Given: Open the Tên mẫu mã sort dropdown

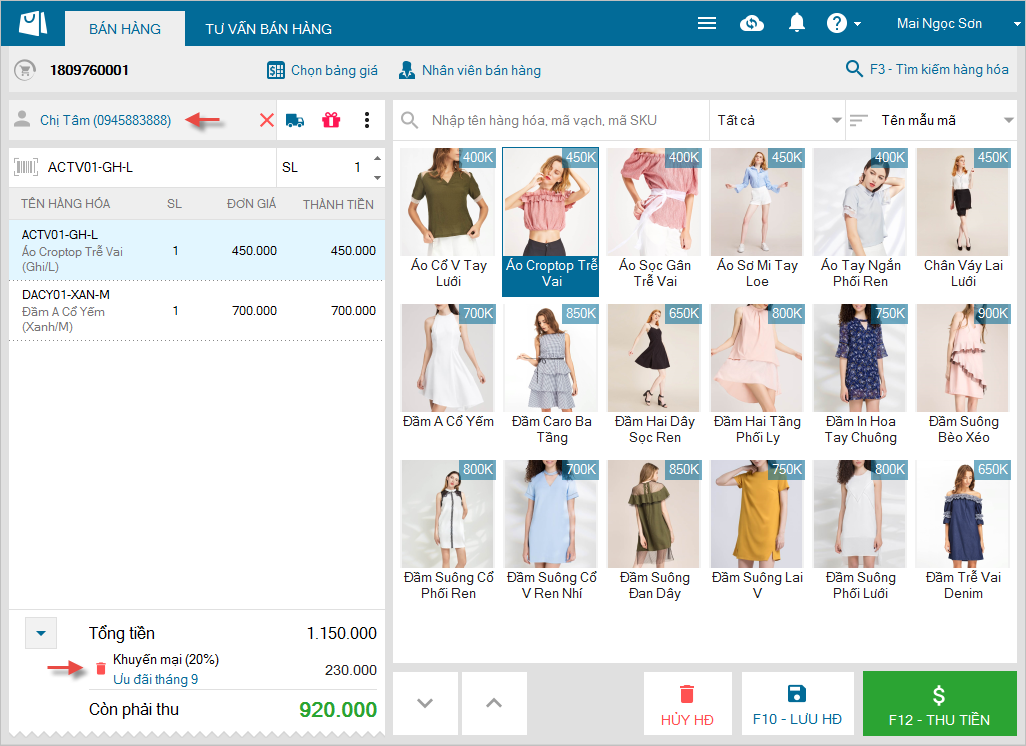Looking at the screenshot, I should [930, 120].
